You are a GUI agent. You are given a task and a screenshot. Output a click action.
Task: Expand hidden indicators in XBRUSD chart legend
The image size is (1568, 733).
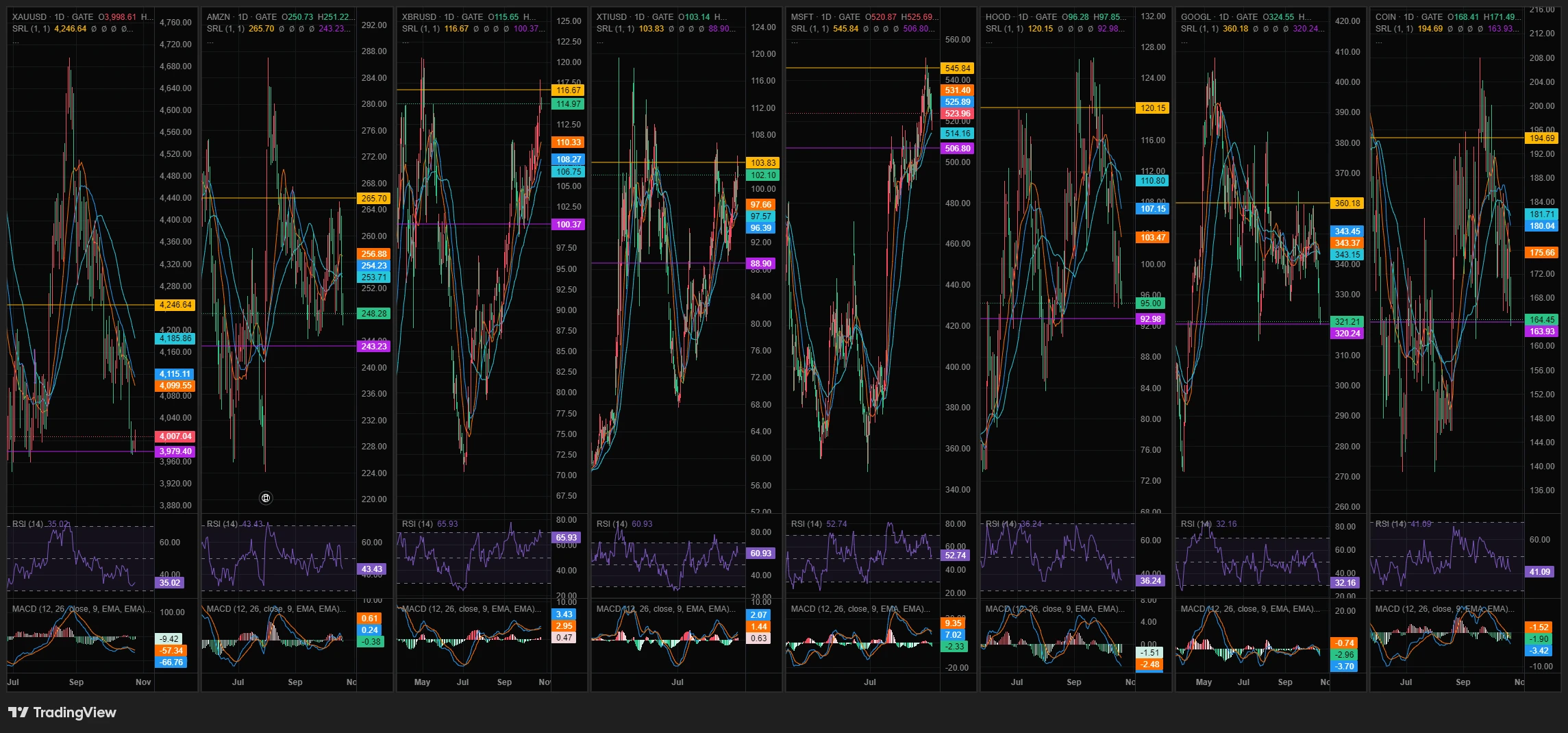point(406,42)
